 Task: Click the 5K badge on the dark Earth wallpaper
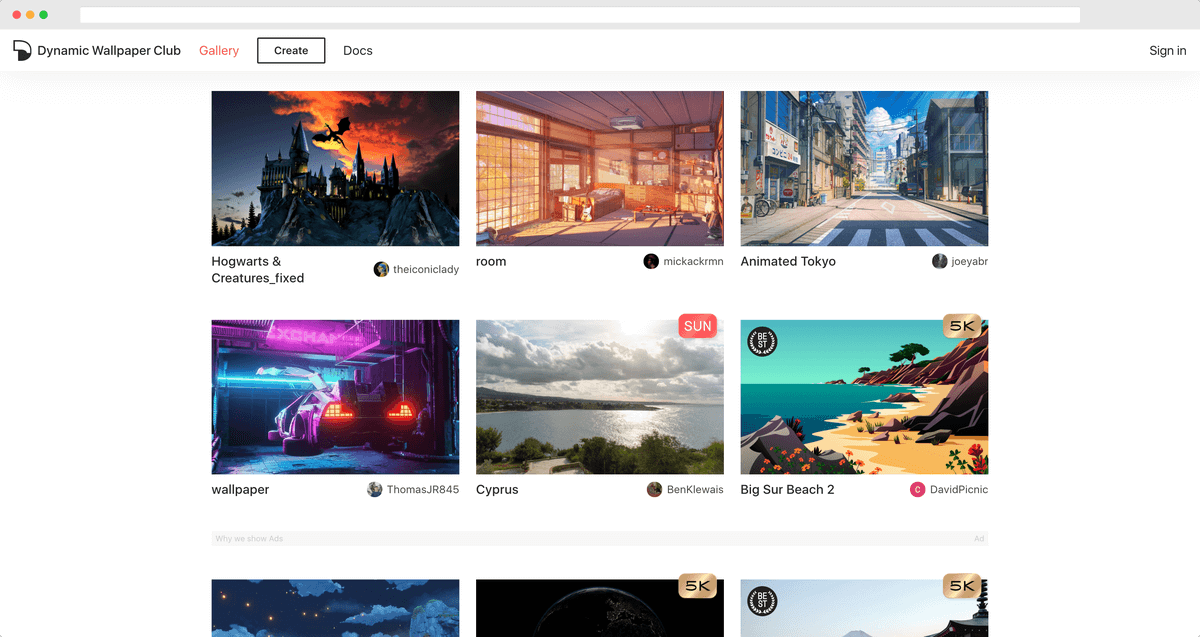[698, 586]
